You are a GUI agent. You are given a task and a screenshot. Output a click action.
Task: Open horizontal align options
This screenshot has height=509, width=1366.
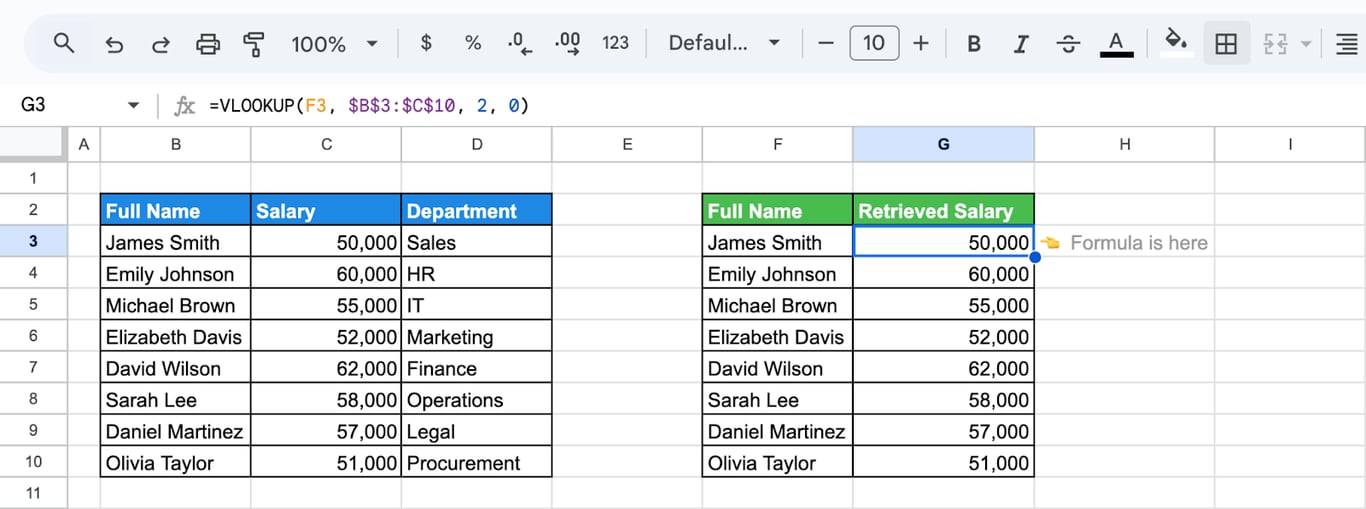point(1346,44)
